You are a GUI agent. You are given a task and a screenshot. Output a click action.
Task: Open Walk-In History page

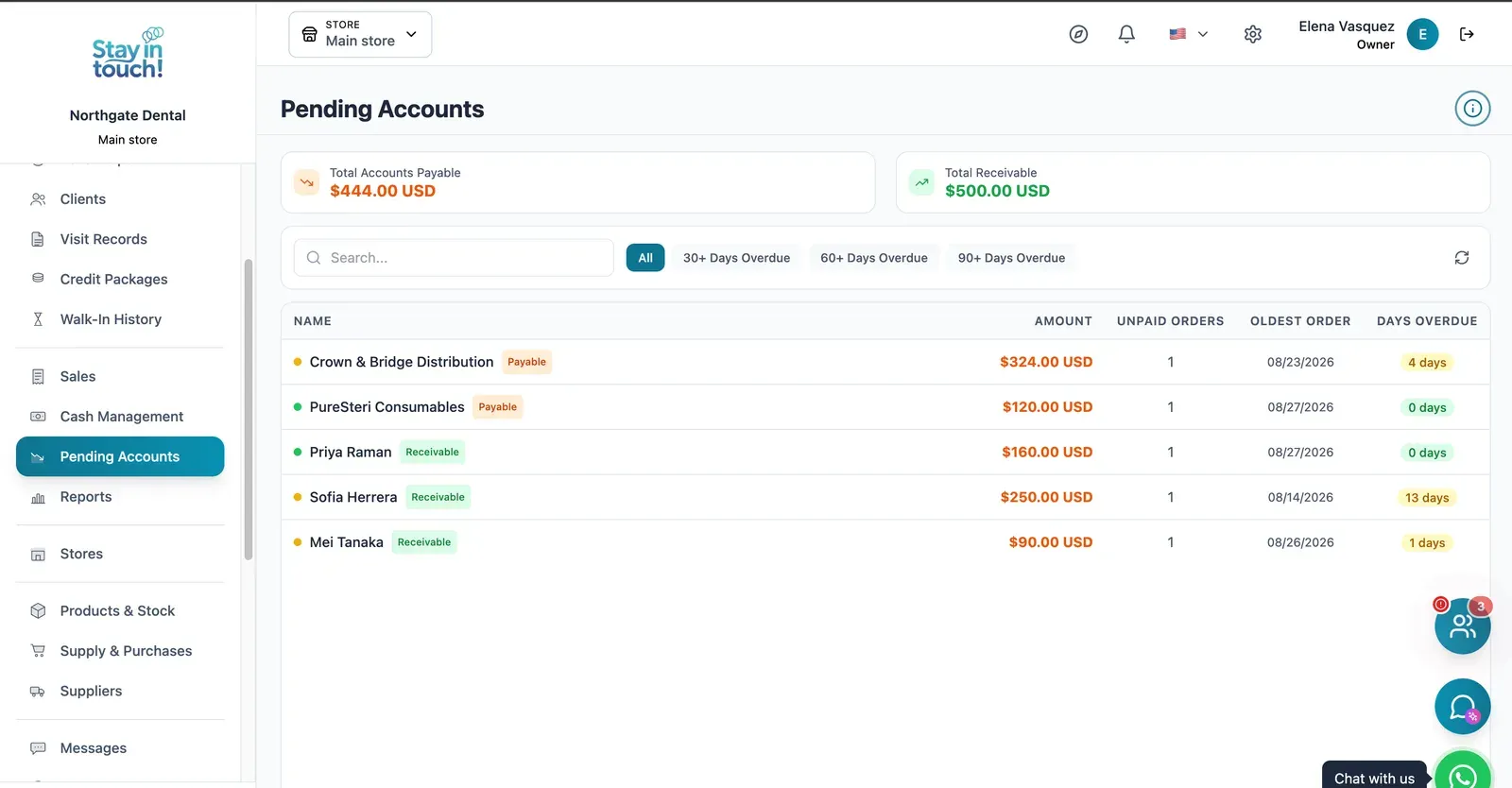pyautogui.click(x=120, y=319)
